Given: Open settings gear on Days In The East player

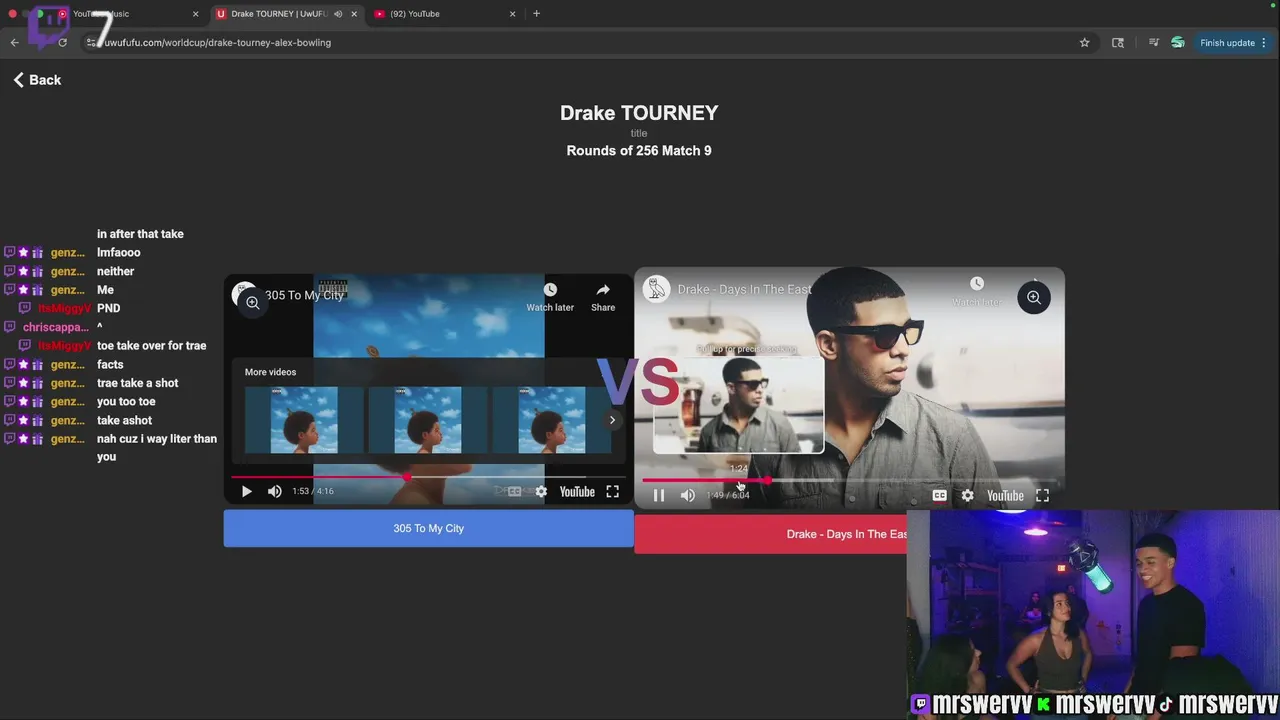Looking at the screenshot, I should pyautogui.click(x=968, y=495).
